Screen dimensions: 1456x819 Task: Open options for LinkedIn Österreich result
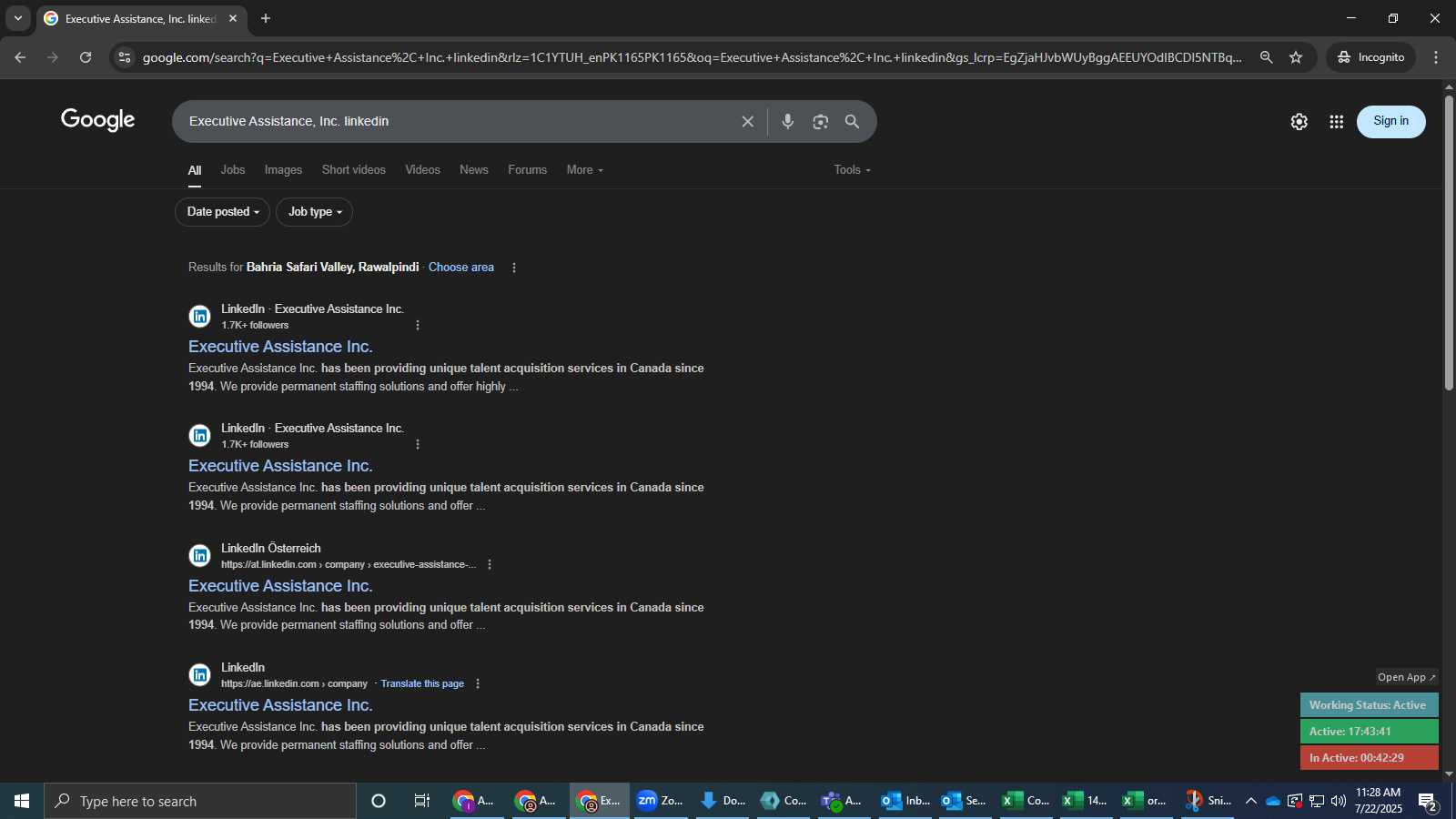click(x=490, y=564)
